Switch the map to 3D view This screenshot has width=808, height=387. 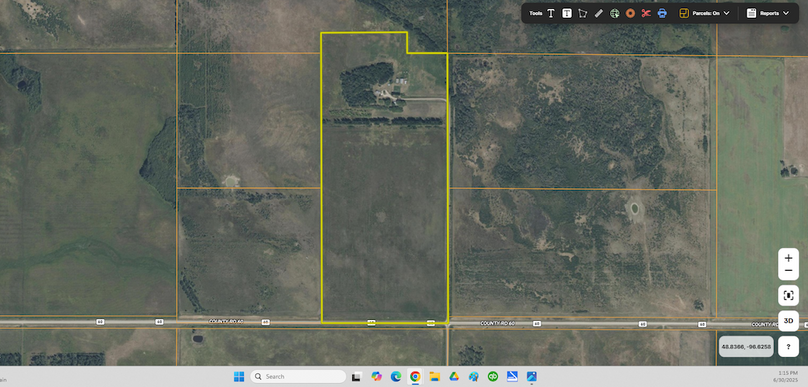(x=788, y=321)
